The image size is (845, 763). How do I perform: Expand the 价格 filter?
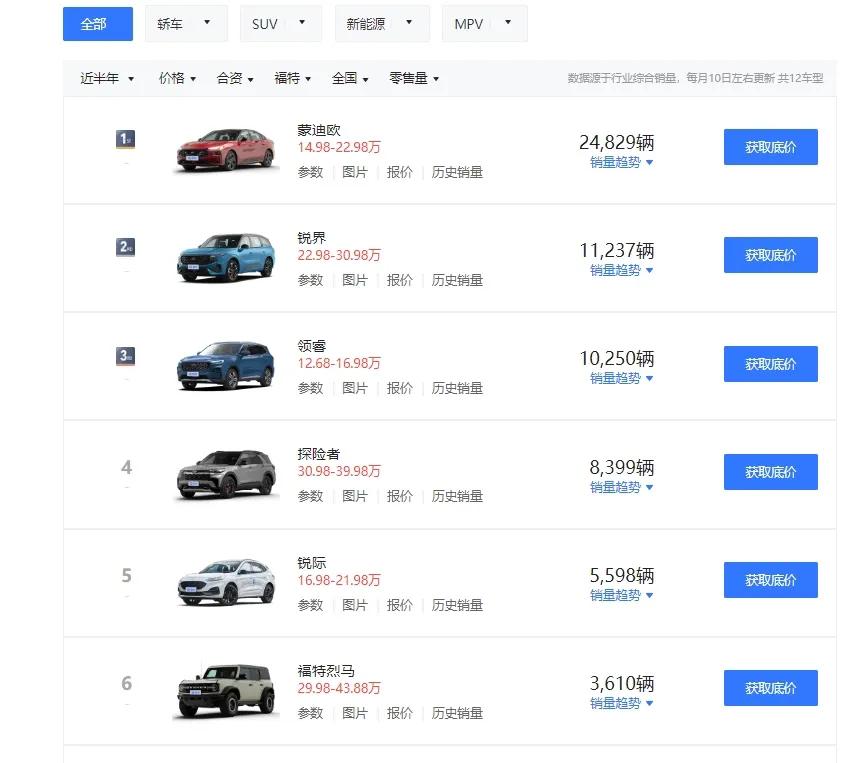pyautogui.click(x=177, y=79)
